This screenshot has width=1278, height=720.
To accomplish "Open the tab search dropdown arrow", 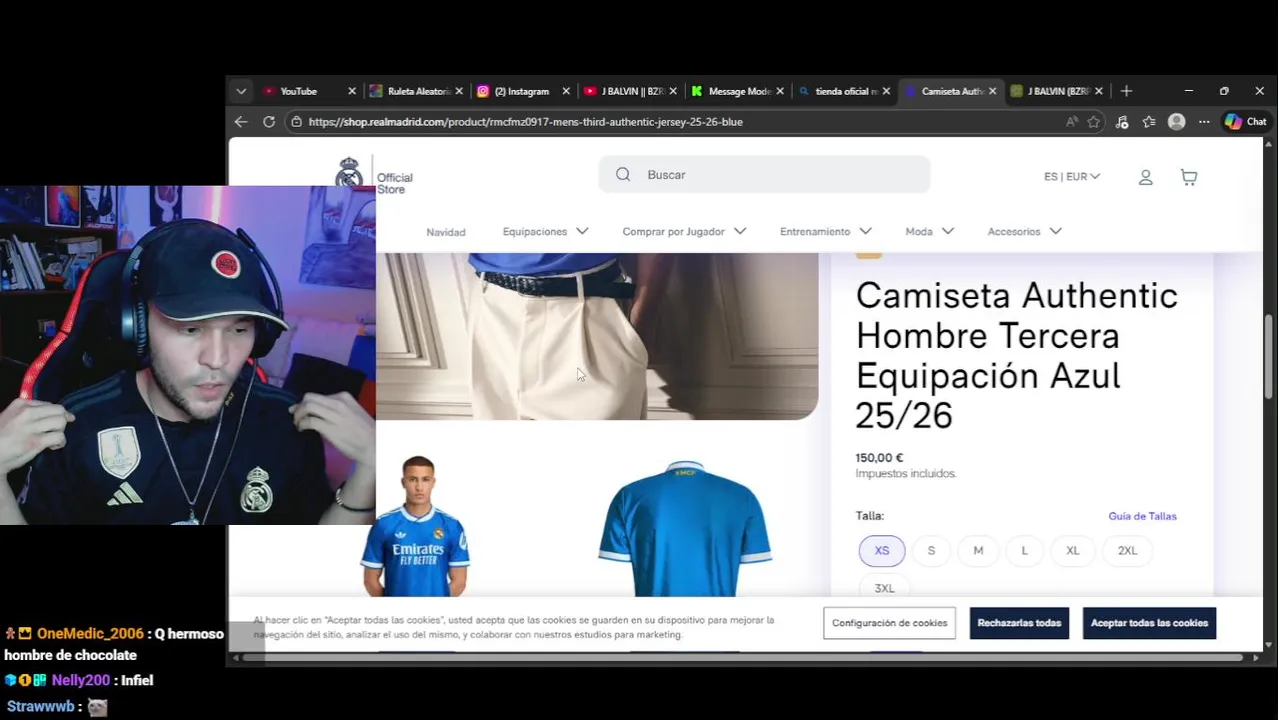I will (x=241, y=91).
